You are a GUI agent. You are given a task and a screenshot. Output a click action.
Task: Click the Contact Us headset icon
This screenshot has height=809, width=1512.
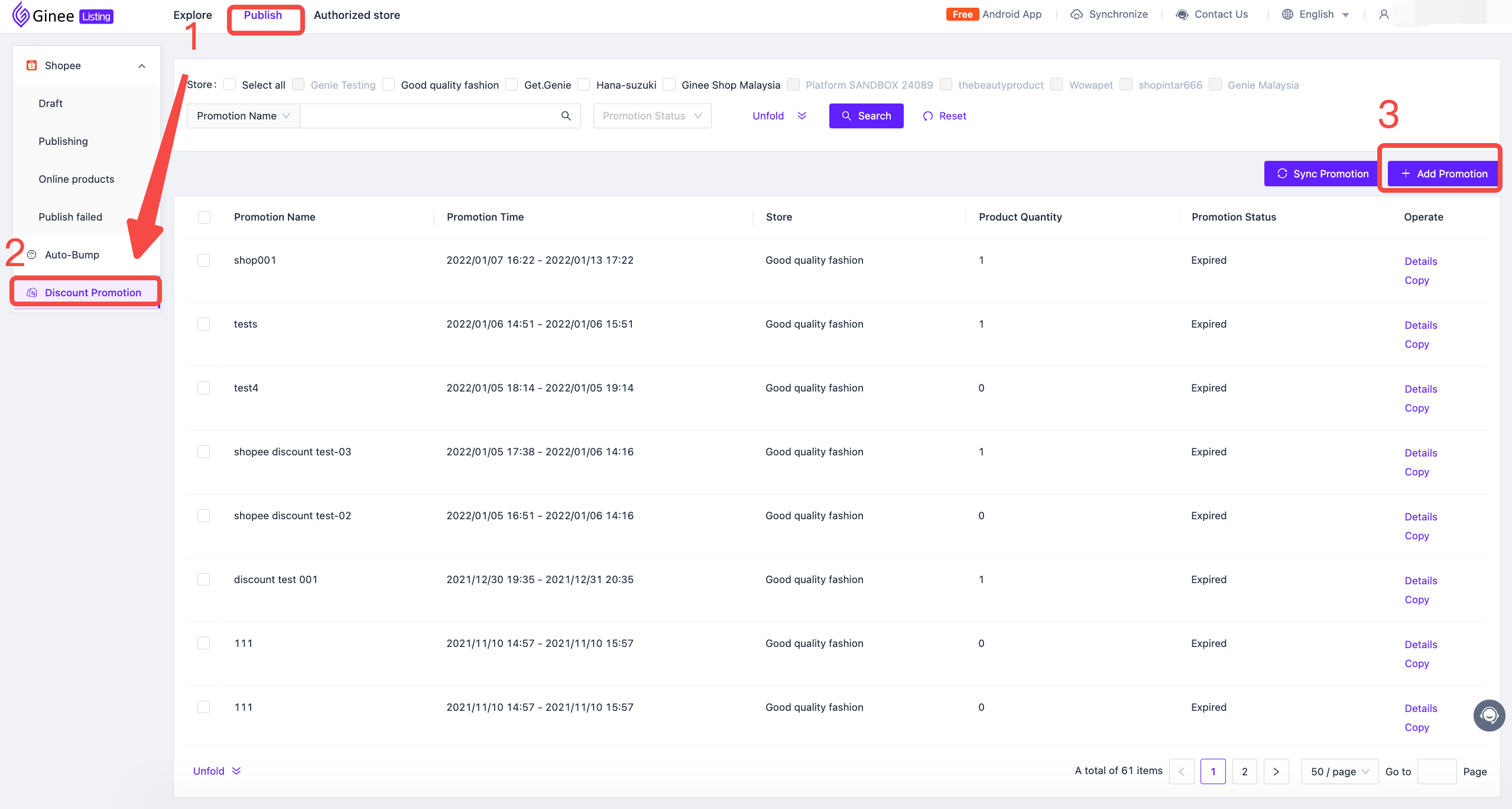[x=1182, y=15]
